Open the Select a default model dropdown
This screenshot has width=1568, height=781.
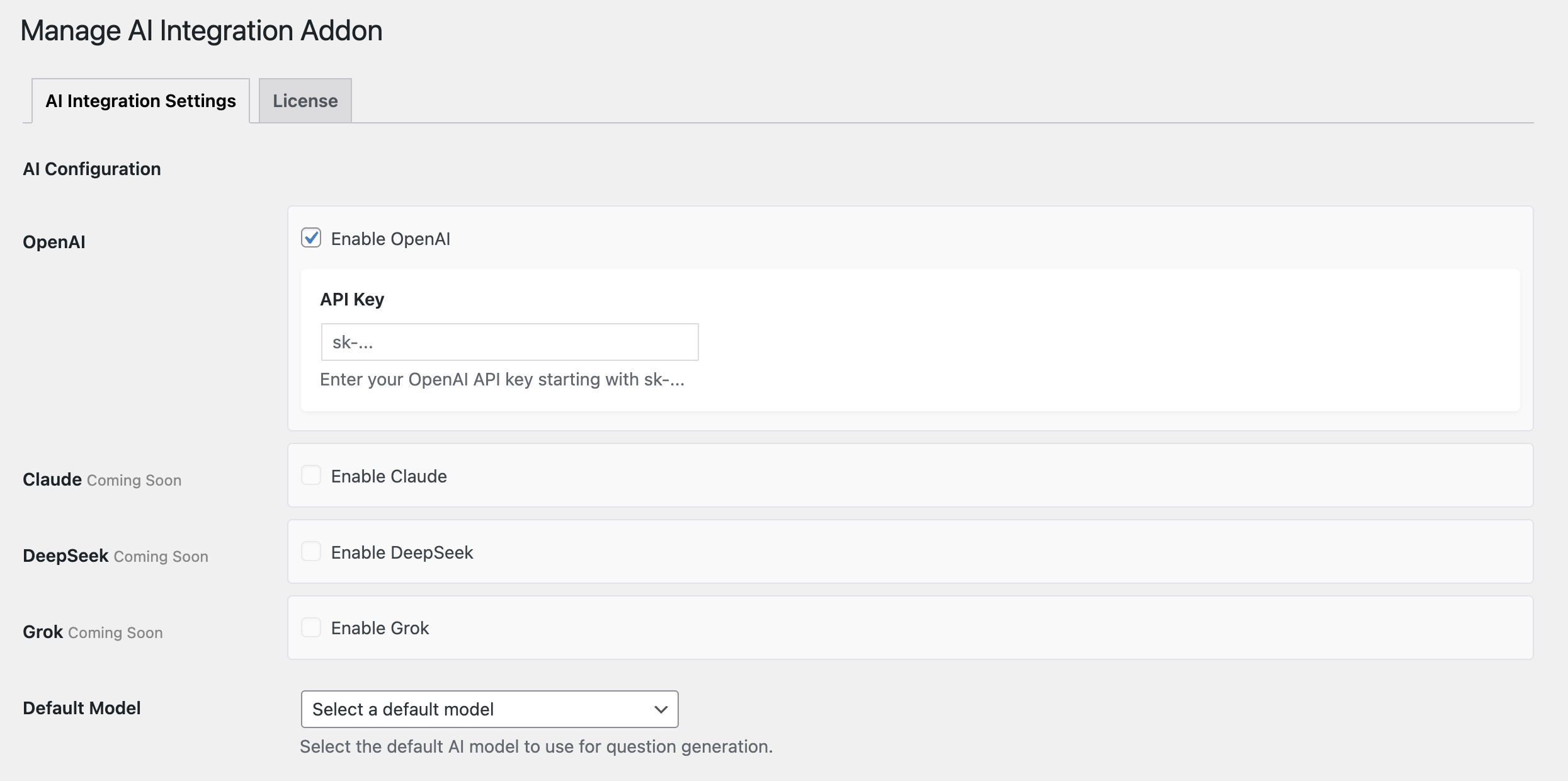pos(479,709)
